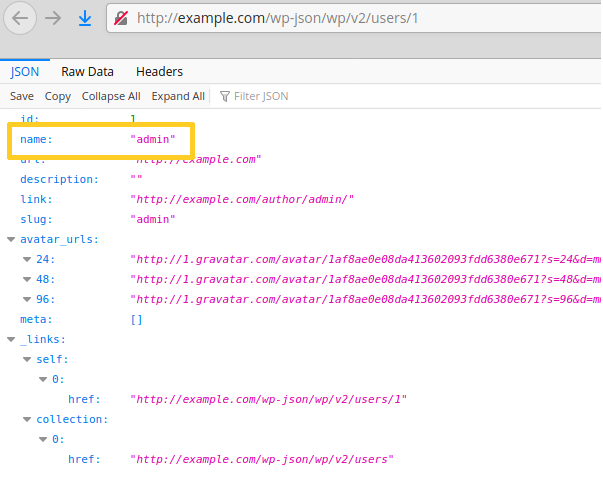
Task: Collapse the avatar_urls node
Action: click(11, 240)
